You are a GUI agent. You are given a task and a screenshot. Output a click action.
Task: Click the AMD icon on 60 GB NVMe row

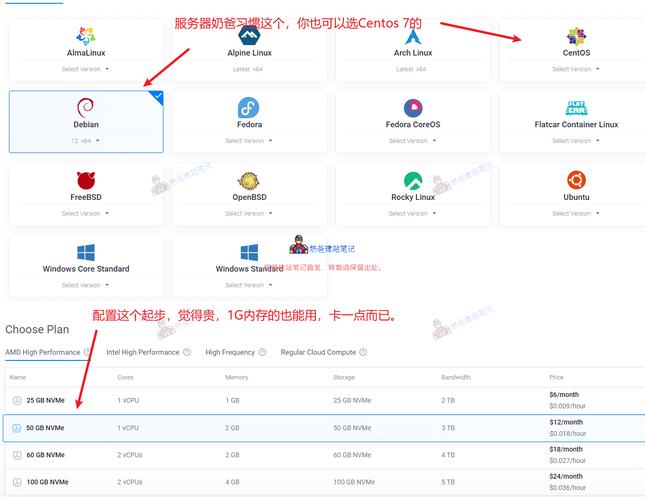point(17,455)
